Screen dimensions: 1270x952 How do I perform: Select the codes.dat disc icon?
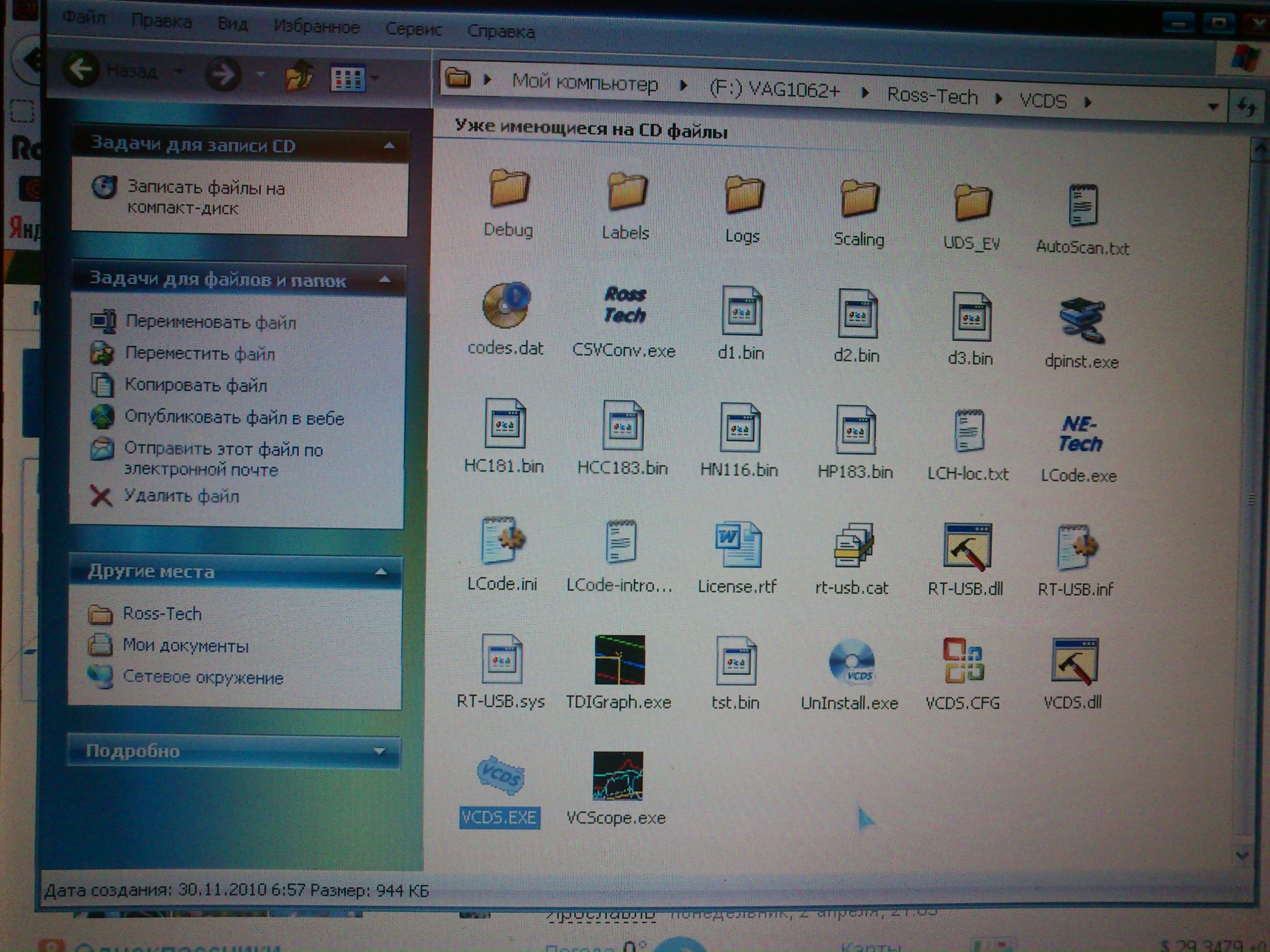click(x=506, y=305)
